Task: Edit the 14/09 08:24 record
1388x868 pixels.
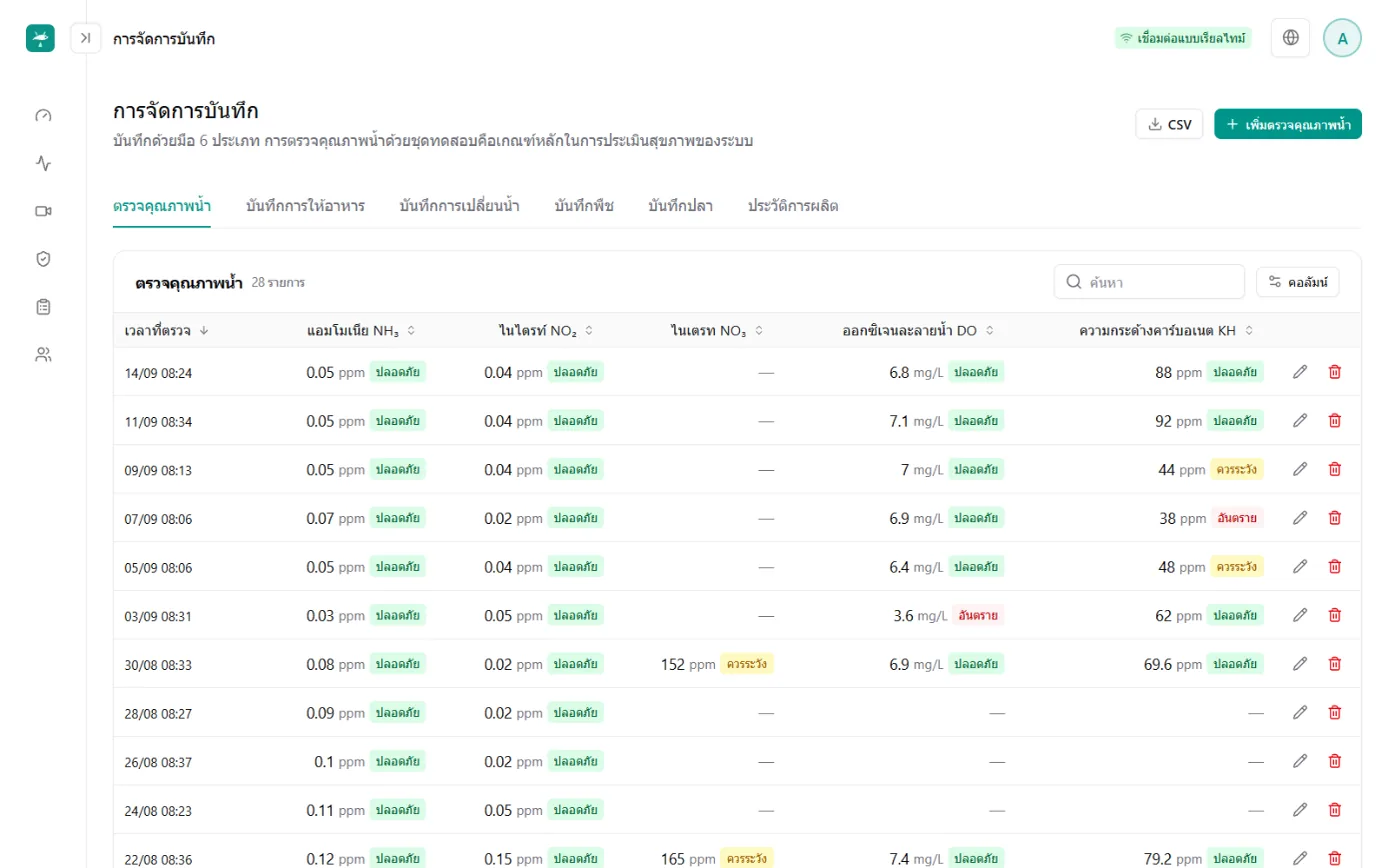Action: click(1300, 372)
